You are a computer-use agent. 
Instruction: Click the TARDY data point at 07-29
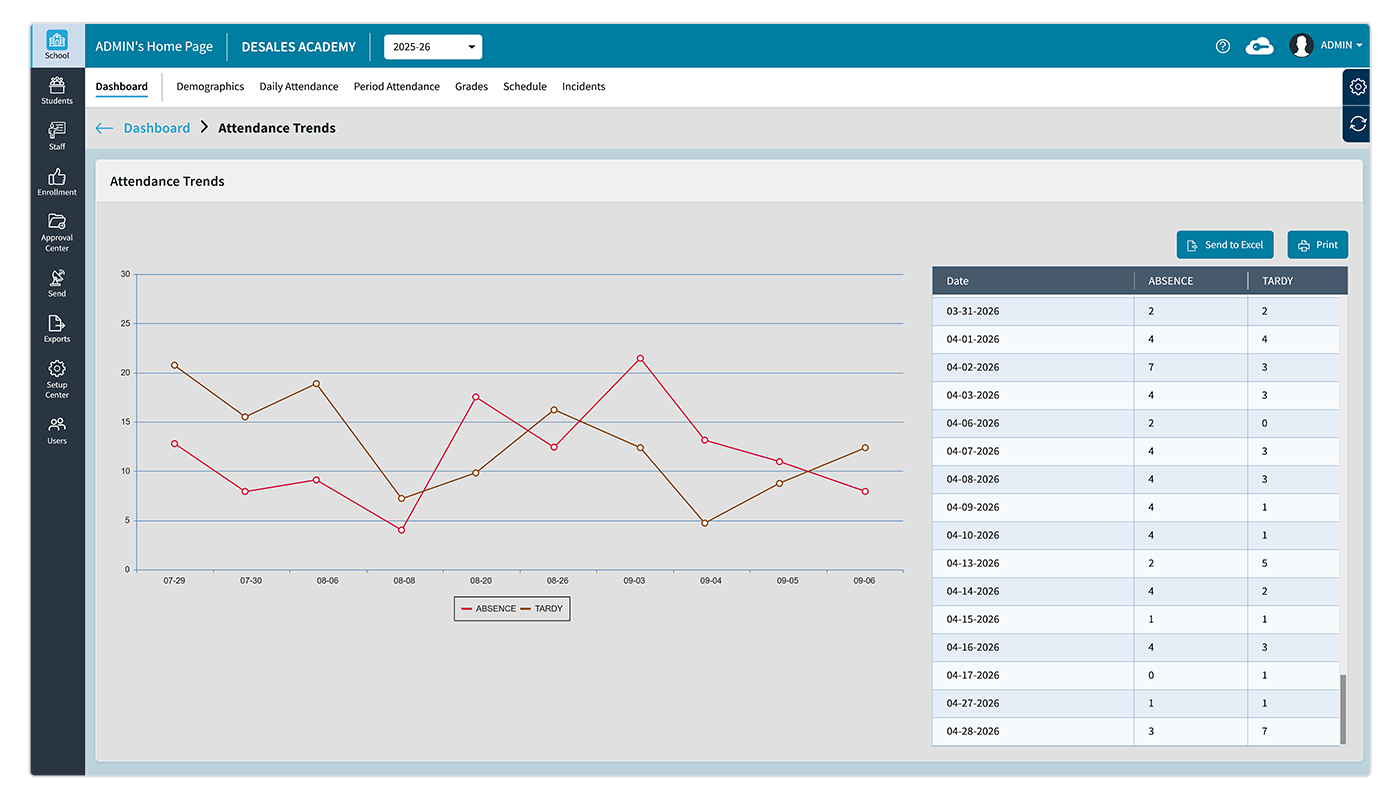[x=175, y=365]
